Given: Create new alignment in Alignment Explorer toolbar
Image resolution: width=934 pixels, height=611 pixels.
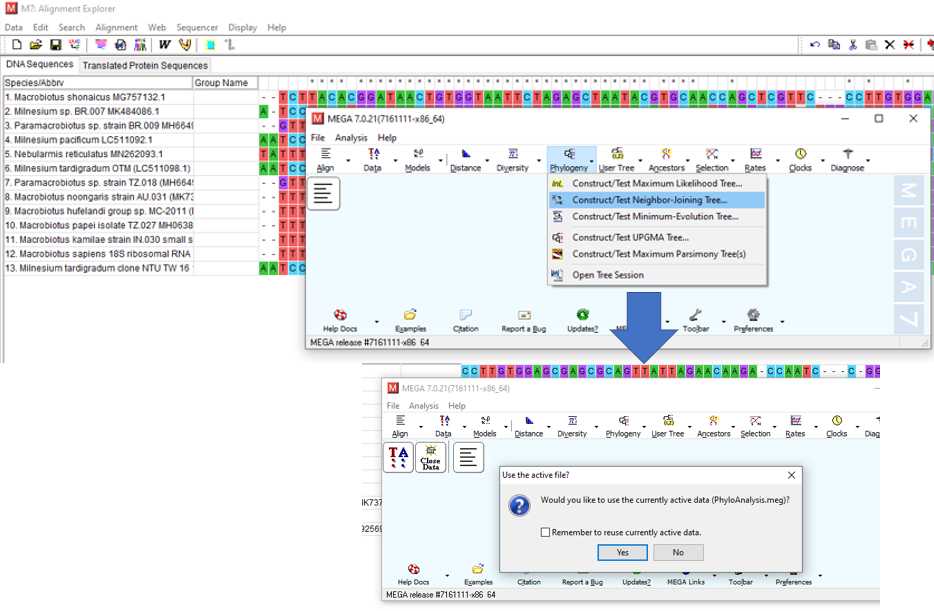Looking at the screenshot, I should [17, 45].
